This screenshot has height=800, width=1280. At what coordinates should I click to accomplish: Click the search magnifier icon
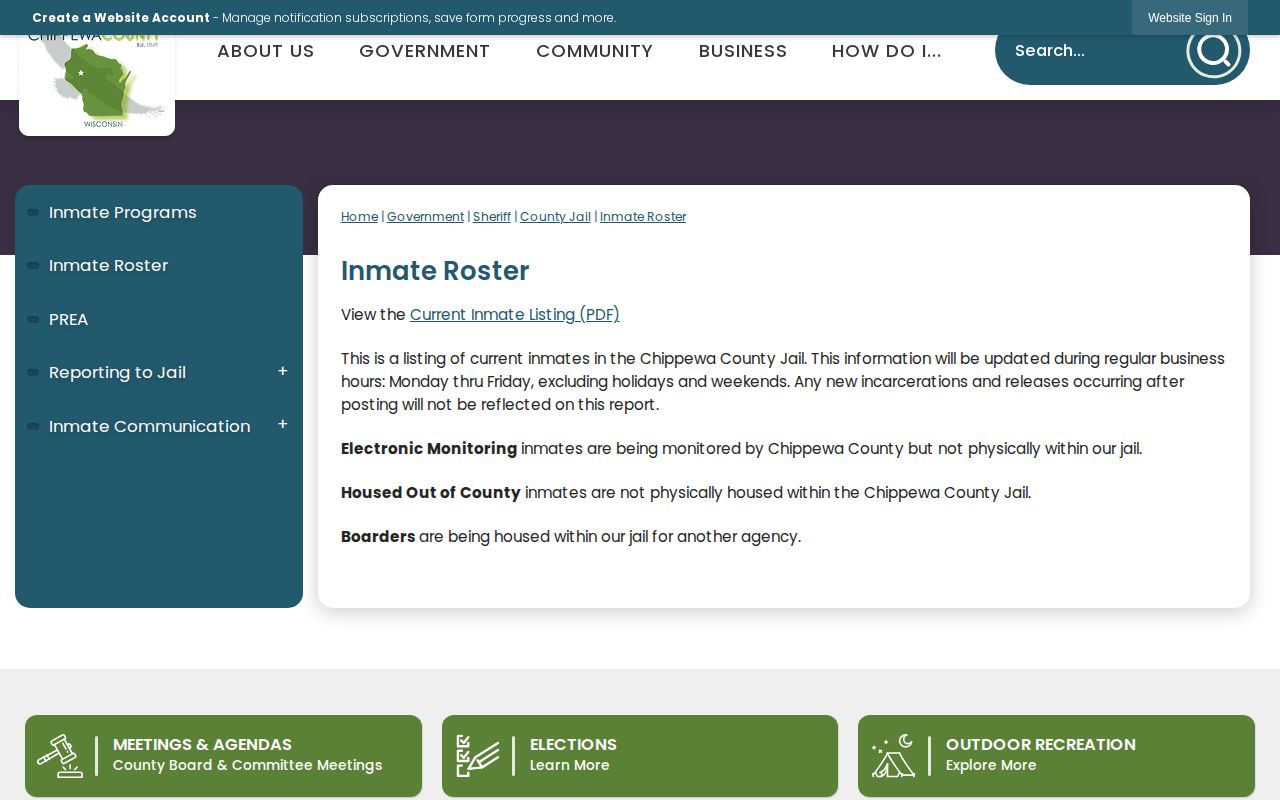[x=1213, y=50]
